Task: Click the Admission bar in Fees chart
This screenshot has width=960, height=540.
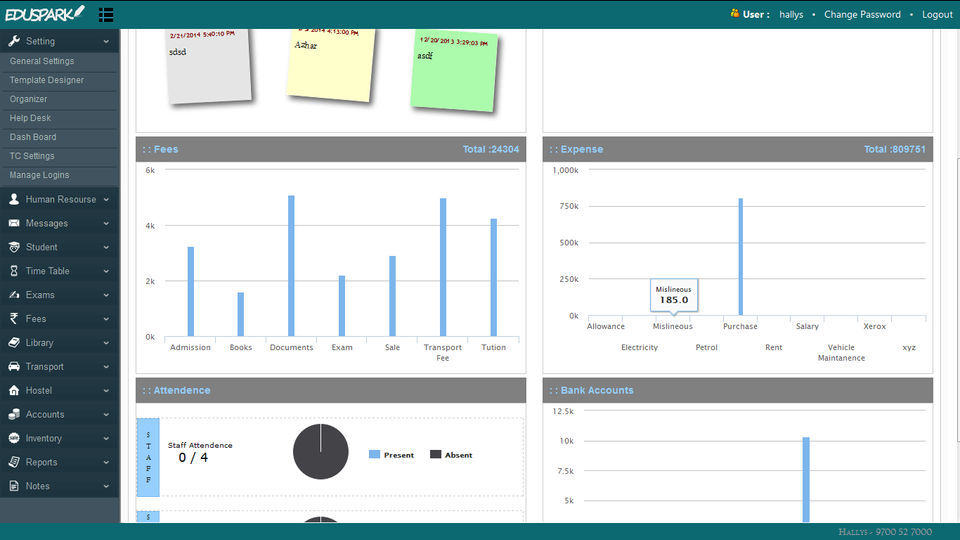Action: click(x=190, y=291)
